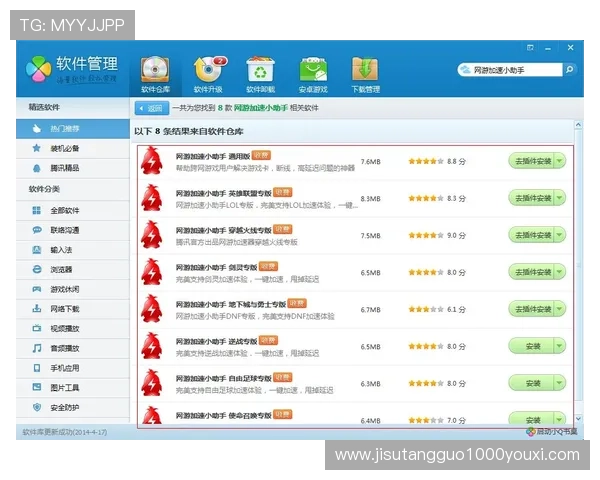Click 去插件安装 for 剑灵专版
Image resolution: width=600 pixels, height=480 pixels.
pos(532,272)
